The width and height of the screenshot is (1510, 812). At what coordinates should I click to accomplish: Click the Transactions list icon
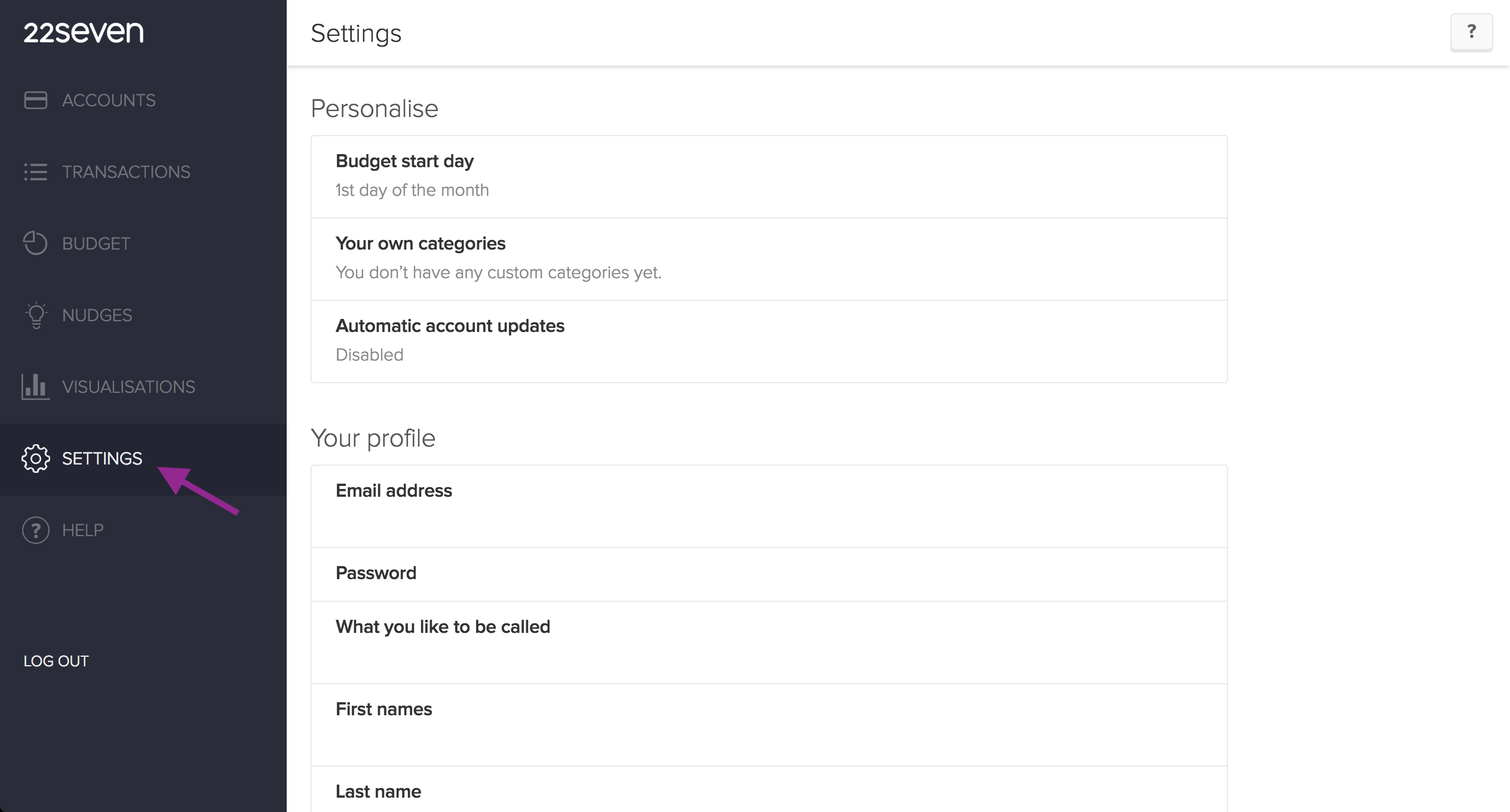[x=36, y=172]
